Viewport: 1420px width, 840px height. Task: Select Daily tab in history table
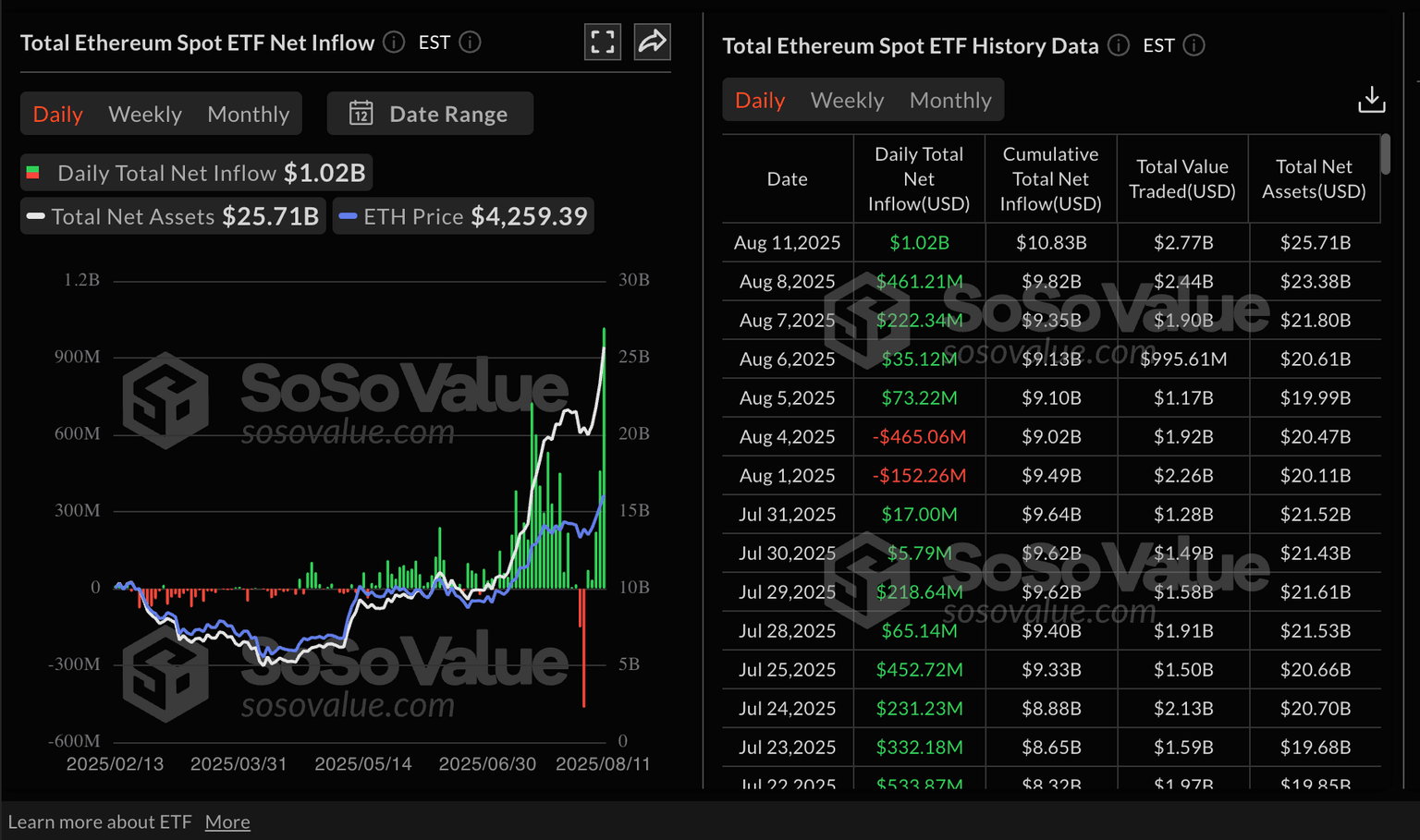click(760, 100)
